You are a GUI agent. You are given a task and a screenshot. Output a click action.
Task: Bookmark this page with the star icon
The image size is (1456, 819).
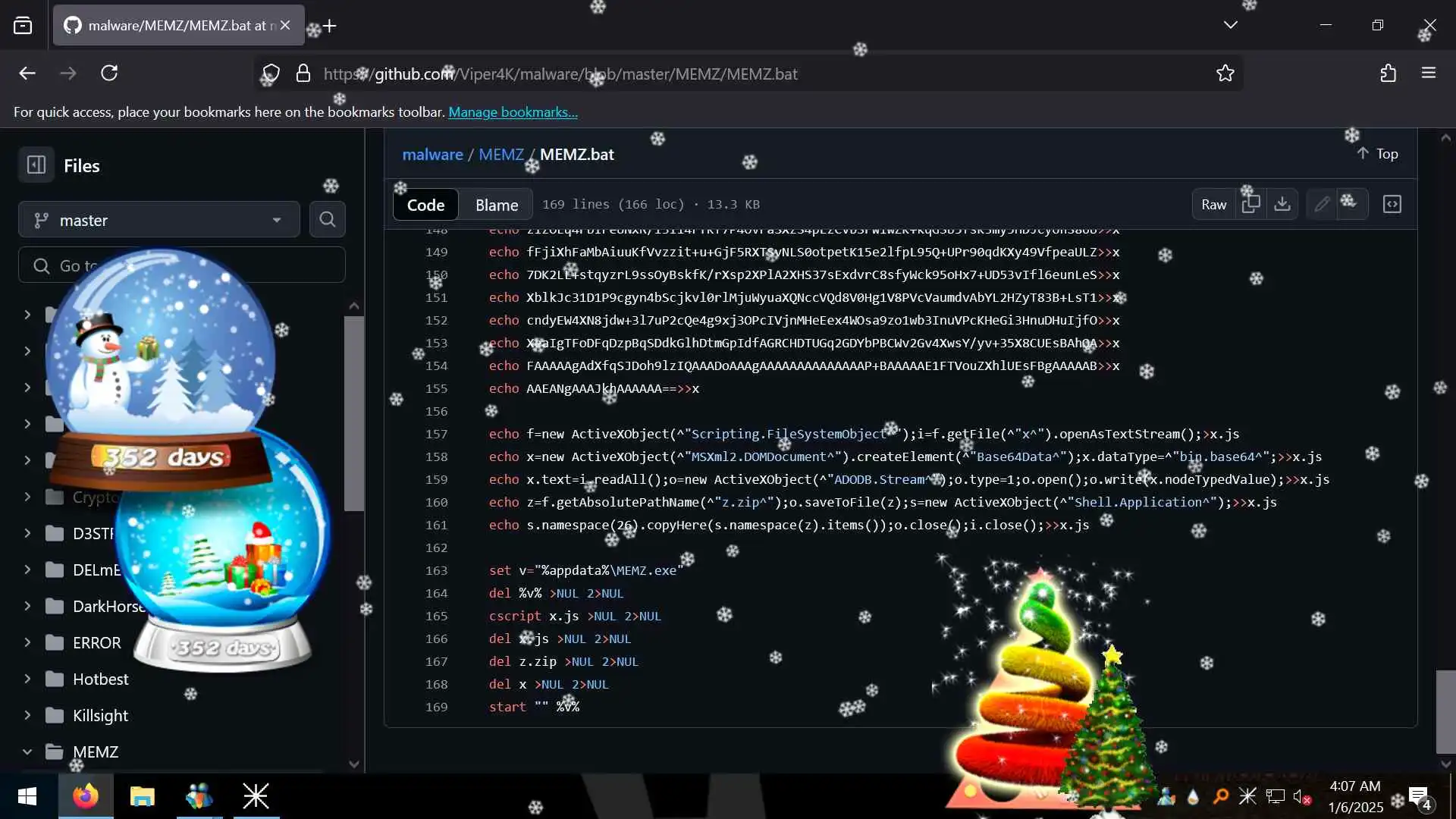(x=1225, y=74)
